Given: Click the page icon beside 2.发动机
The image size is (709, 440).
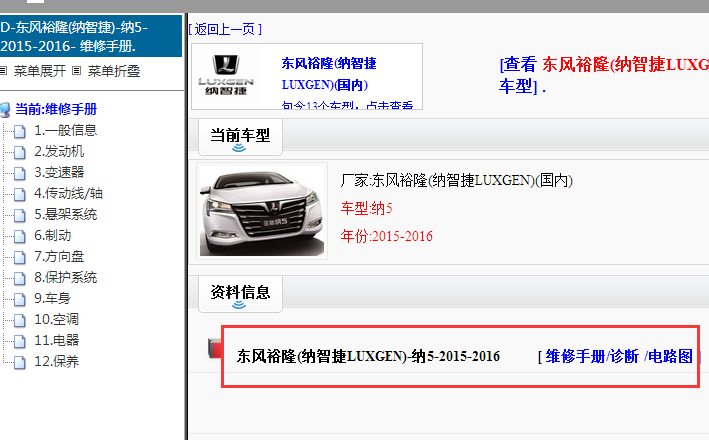Looking at the screenshot, I should point(19,152).
